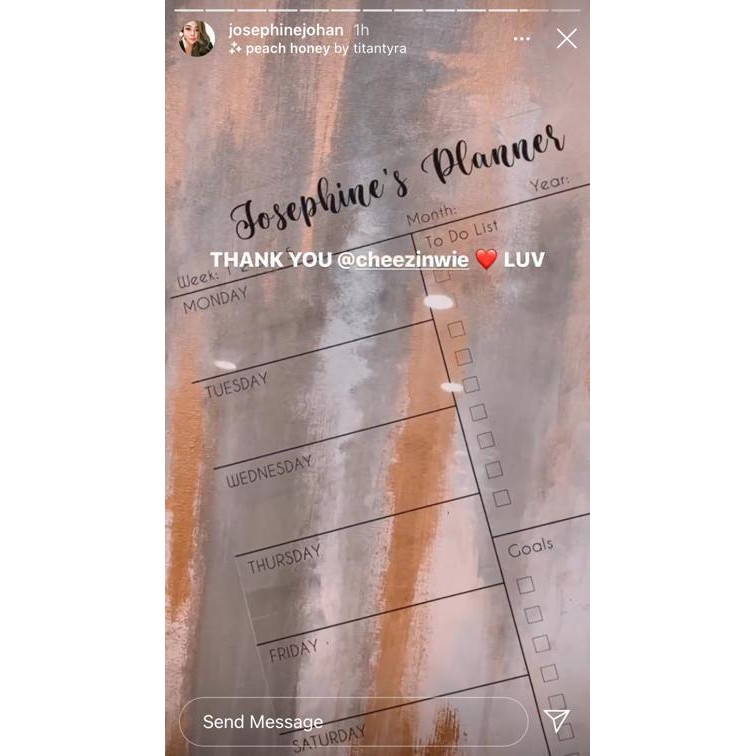This screenshot has width=756, height=756.
Task: Check the last To Do List checkbox above Goals
Action: (501, 498)
